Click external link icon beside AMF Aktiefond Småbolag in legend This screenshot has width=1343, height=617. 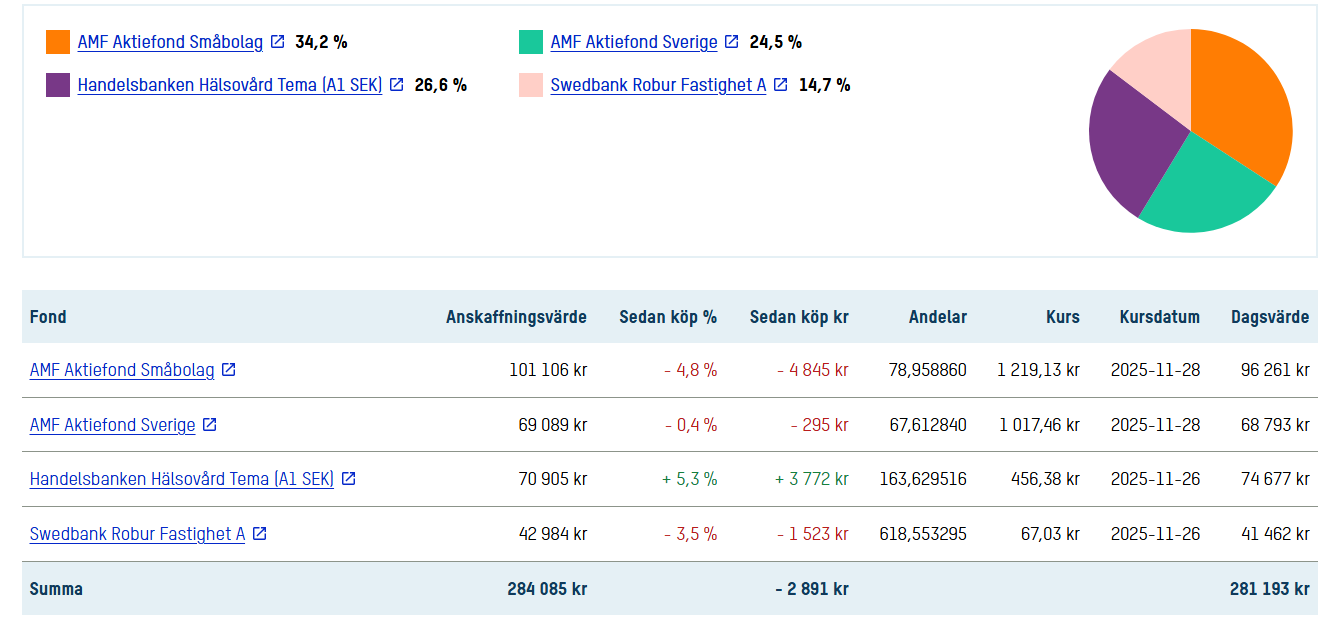(278, 42)
